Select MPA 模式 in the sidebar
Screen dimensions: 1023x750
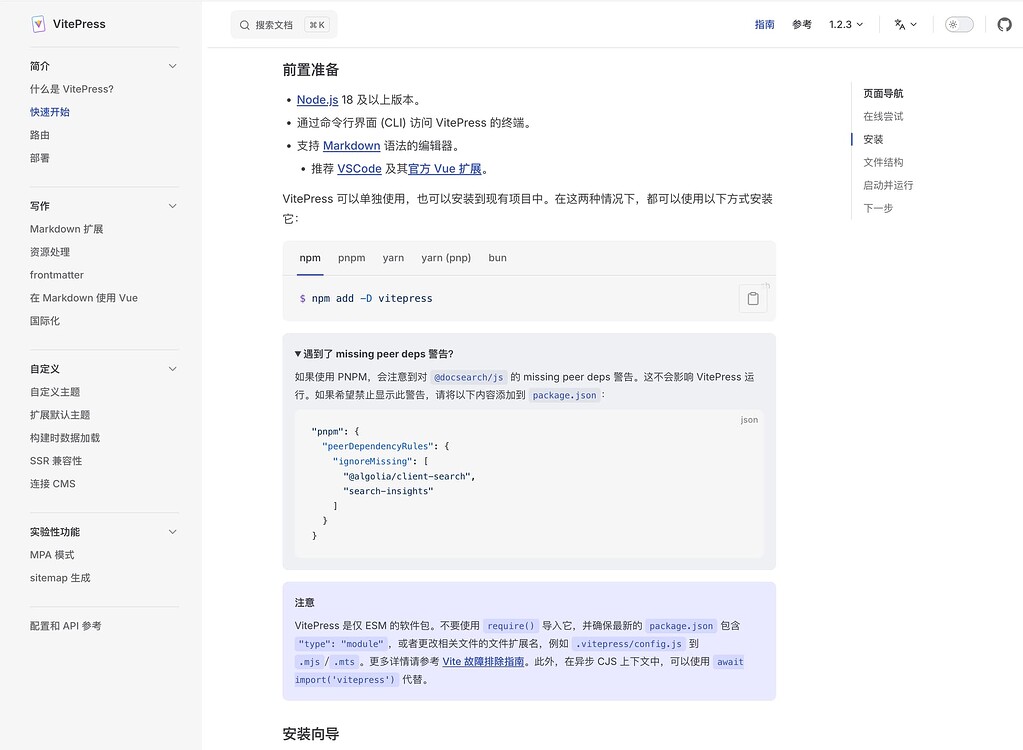click(x=53, y=554)
